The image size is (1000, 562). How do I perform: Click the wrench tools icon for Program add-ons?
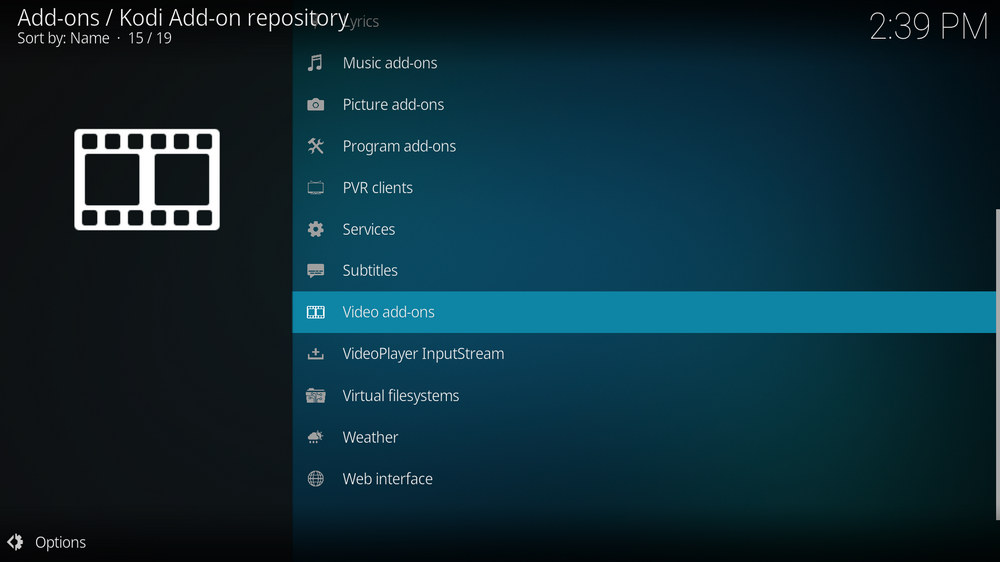point(315,146)
